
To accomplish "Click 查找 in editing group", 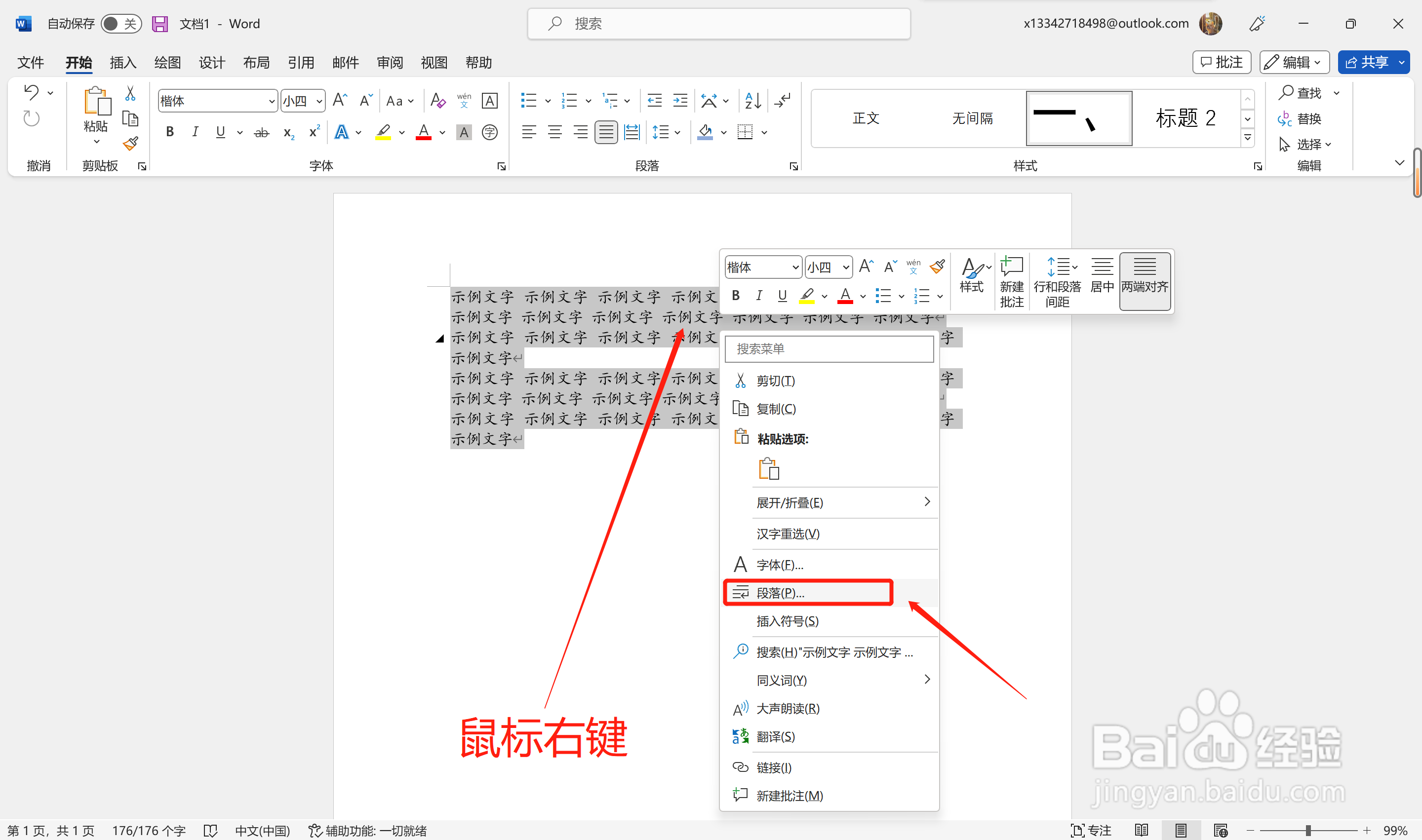I will coord(1300,92).
